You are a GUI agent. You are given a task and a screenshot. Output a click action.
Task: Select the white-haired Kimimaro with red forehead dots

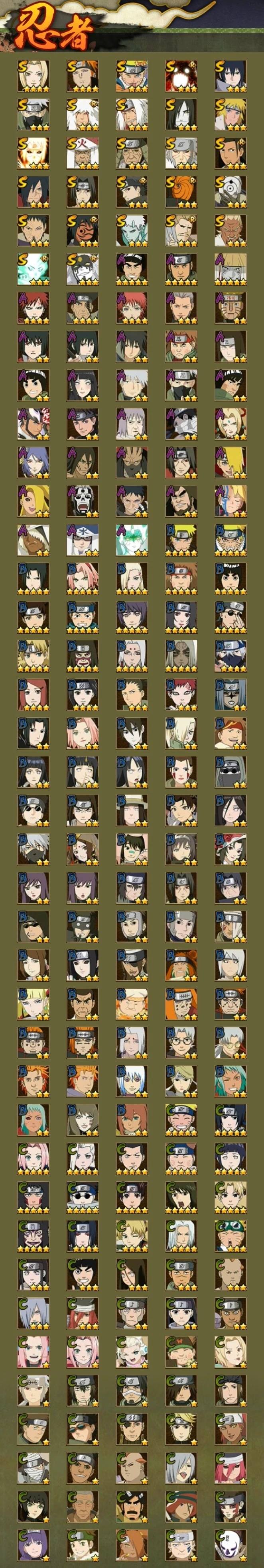pos(131,655)
